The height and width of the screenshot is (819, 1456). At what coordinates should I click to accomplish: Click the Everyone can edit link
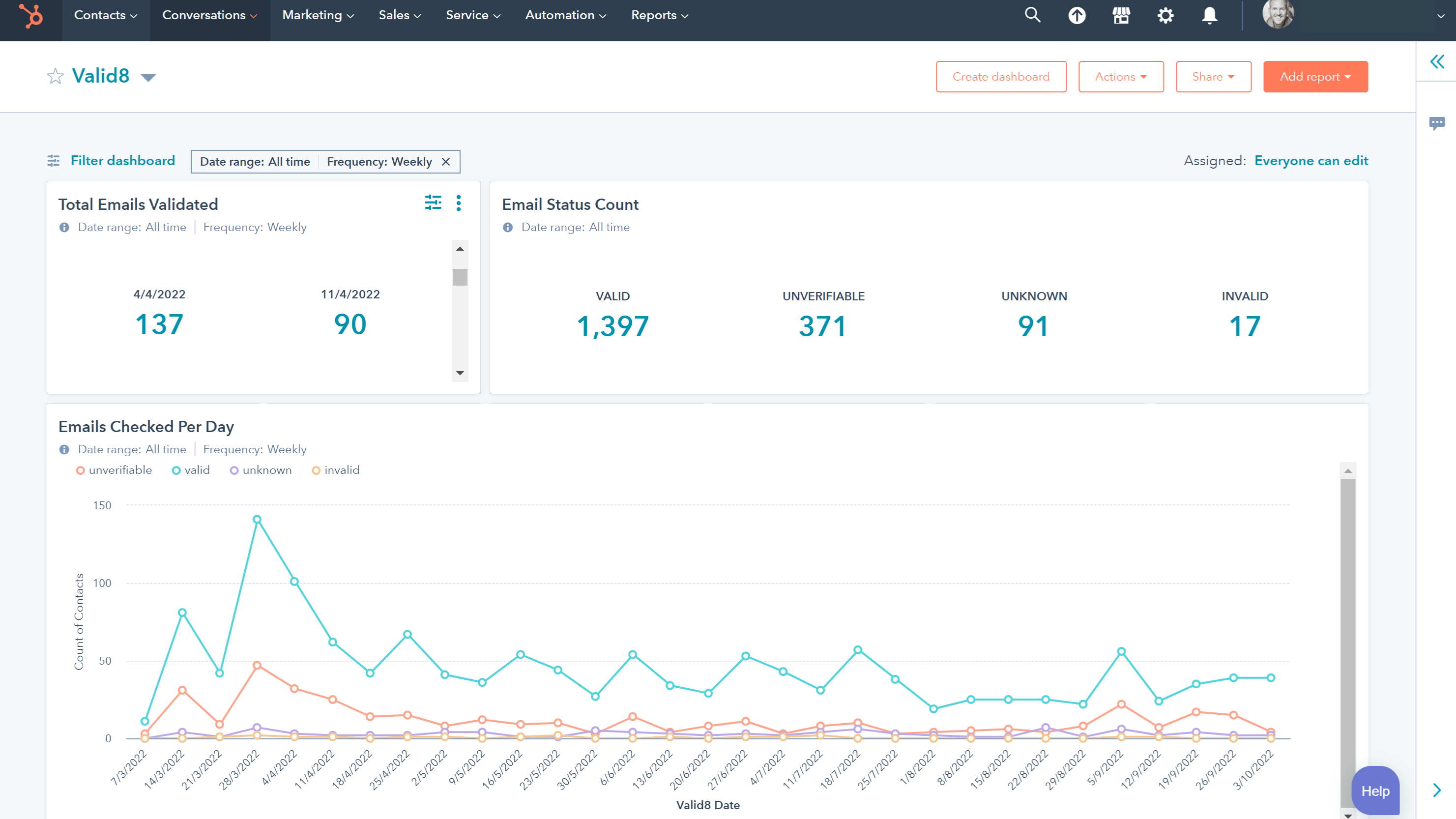point(1311,161)
